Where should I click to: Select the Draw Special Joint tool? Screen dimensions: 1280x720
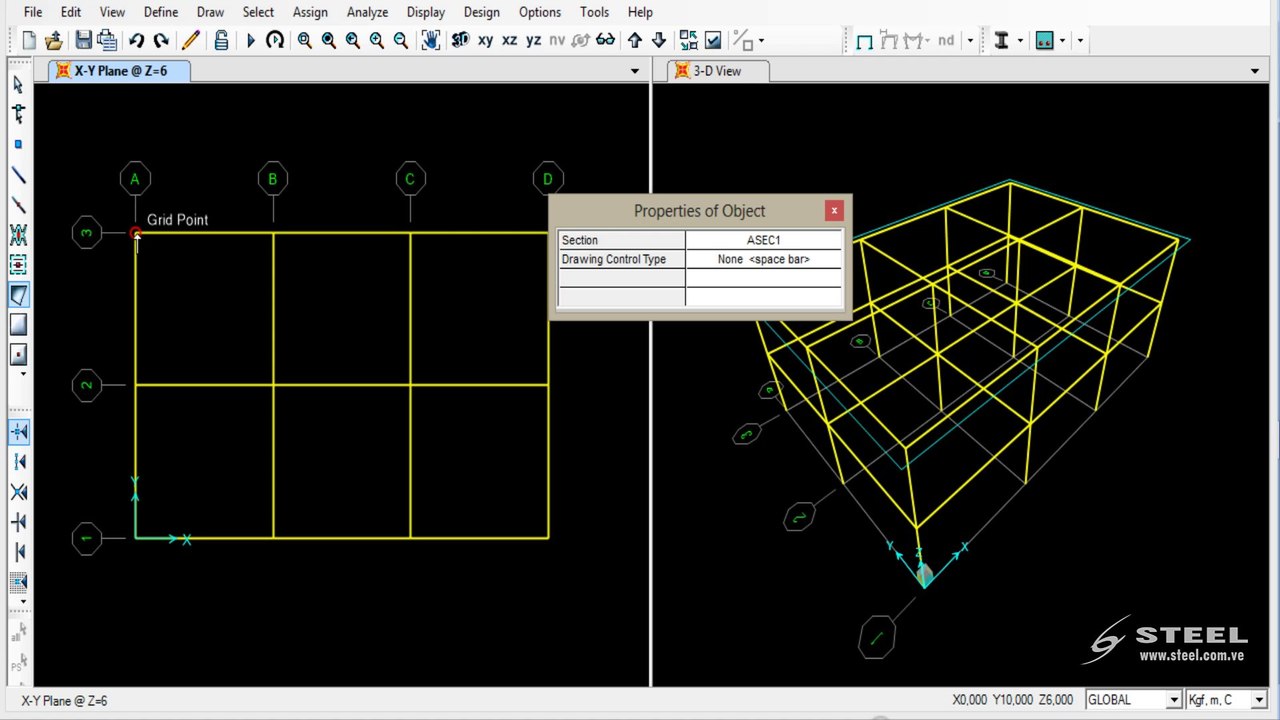click(x=18, y=144)
